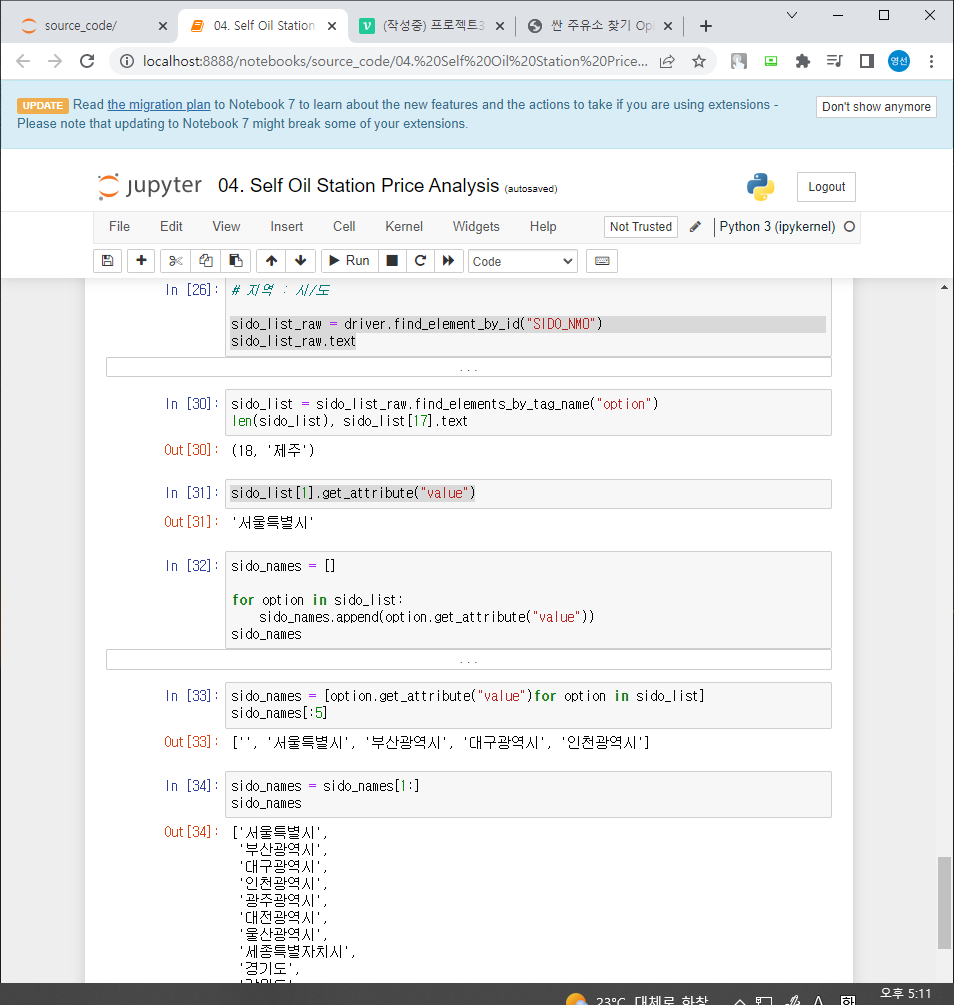
Task: Rename notebook via title text
Action: [358, 186]
